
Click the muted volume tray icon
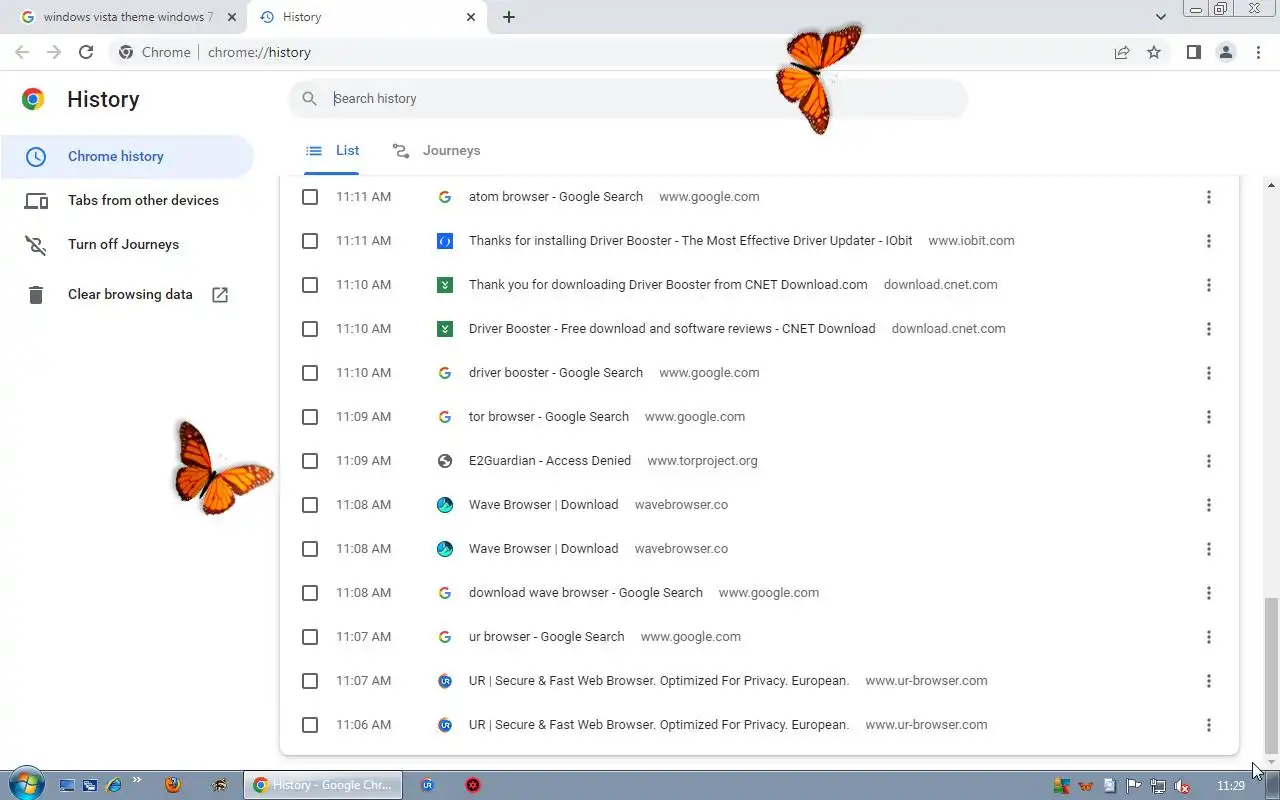[1182, 786]
